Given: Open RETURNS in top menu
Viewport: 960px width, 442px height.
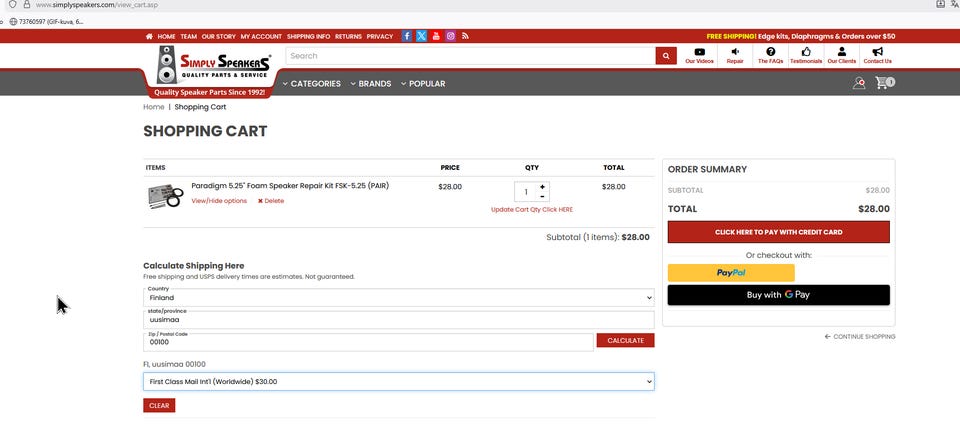Looking at the screenshot, I should point(348,37).
